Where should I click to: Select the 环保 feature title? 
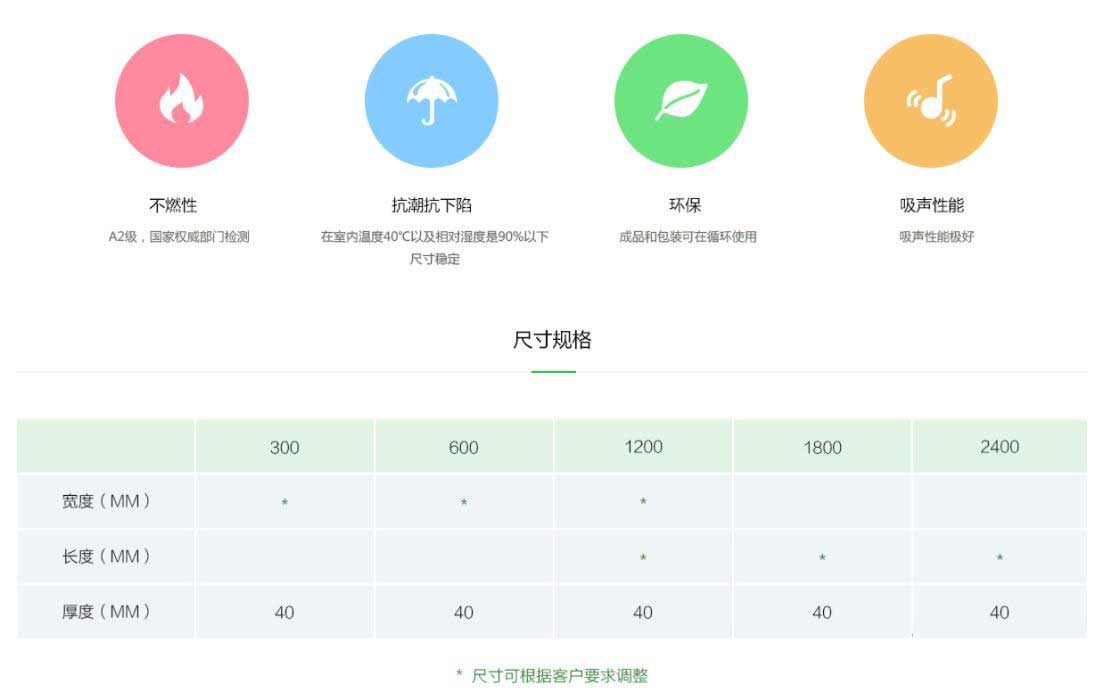point(685,205)
